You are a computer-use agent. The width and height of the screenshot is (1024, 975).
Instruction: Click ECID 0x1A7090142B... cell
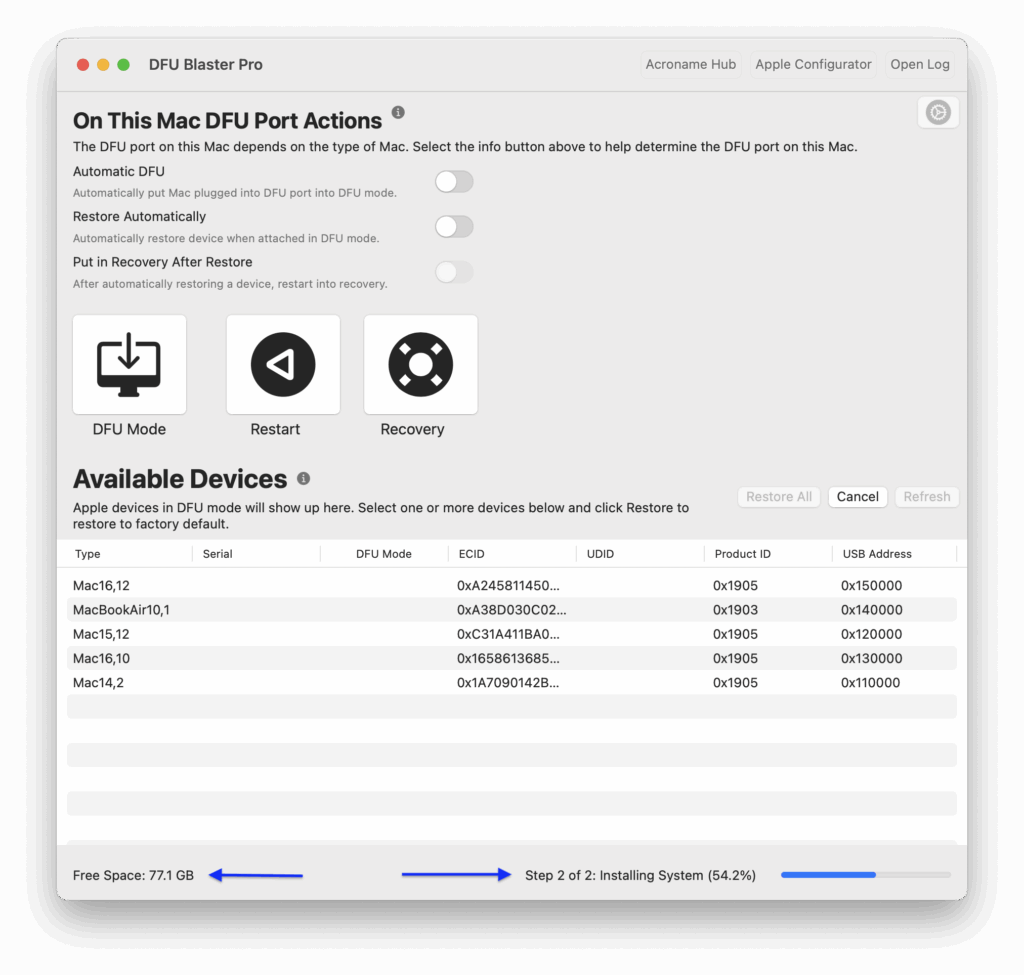coord(508,682)
